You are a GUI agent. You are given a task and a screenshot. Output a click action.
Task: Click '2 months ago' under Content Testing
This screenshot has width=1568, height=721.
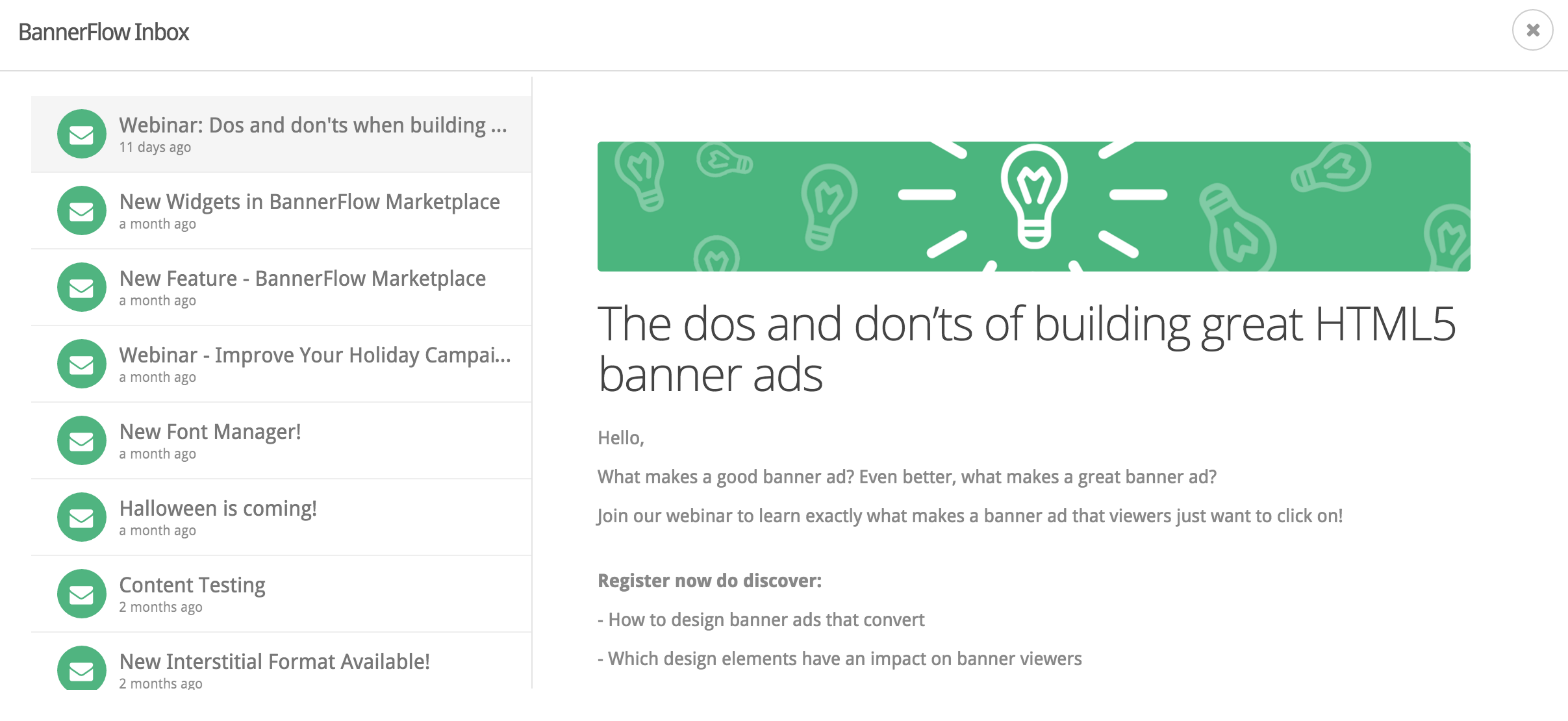(x=161, y=607)
